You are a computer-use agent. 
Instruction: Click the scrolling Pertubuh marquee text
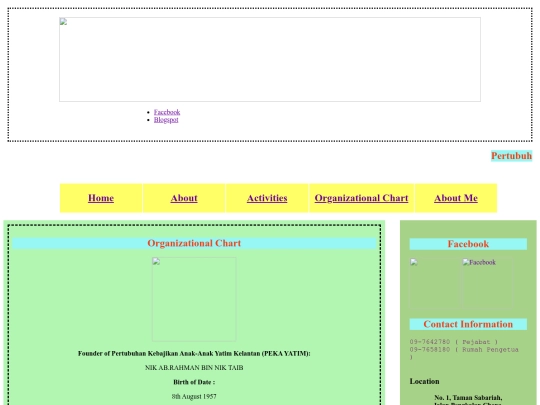511,156
